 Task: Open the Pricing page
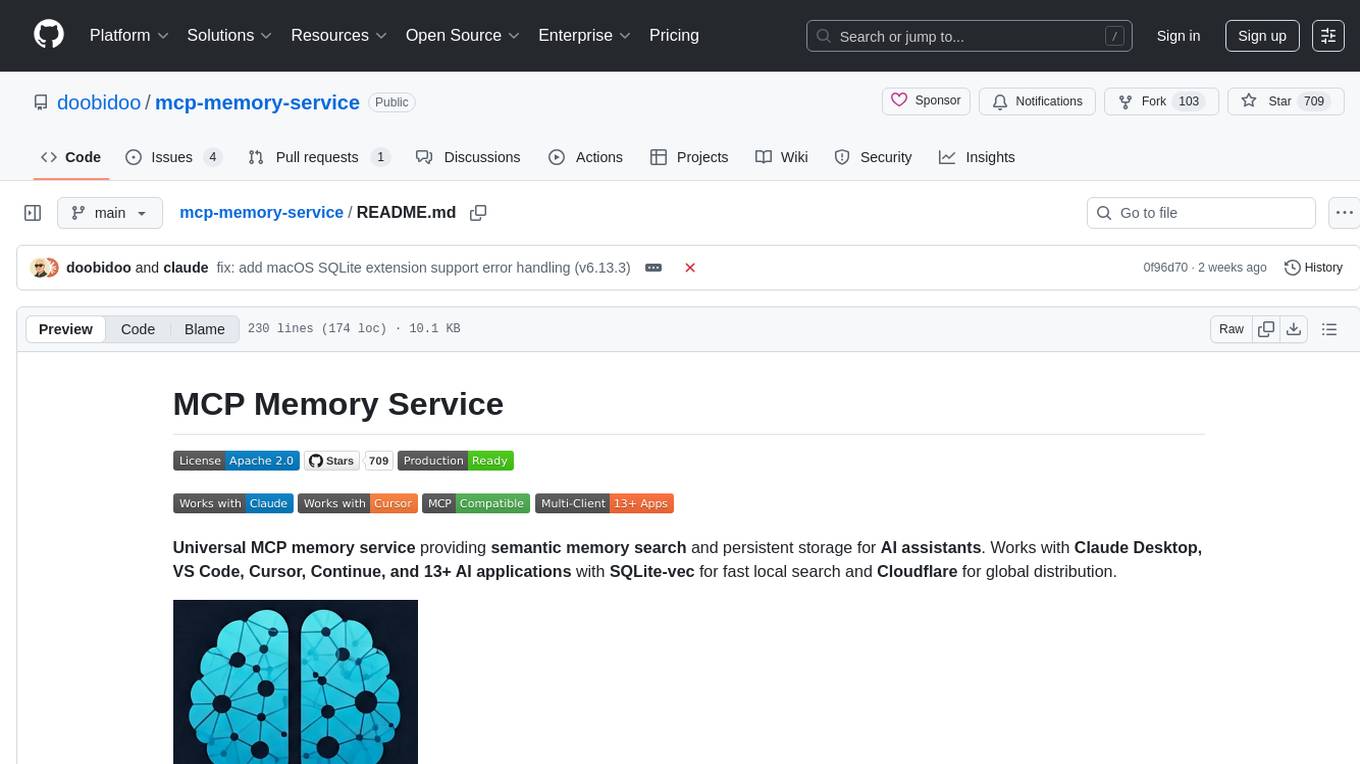click(674, 35)
